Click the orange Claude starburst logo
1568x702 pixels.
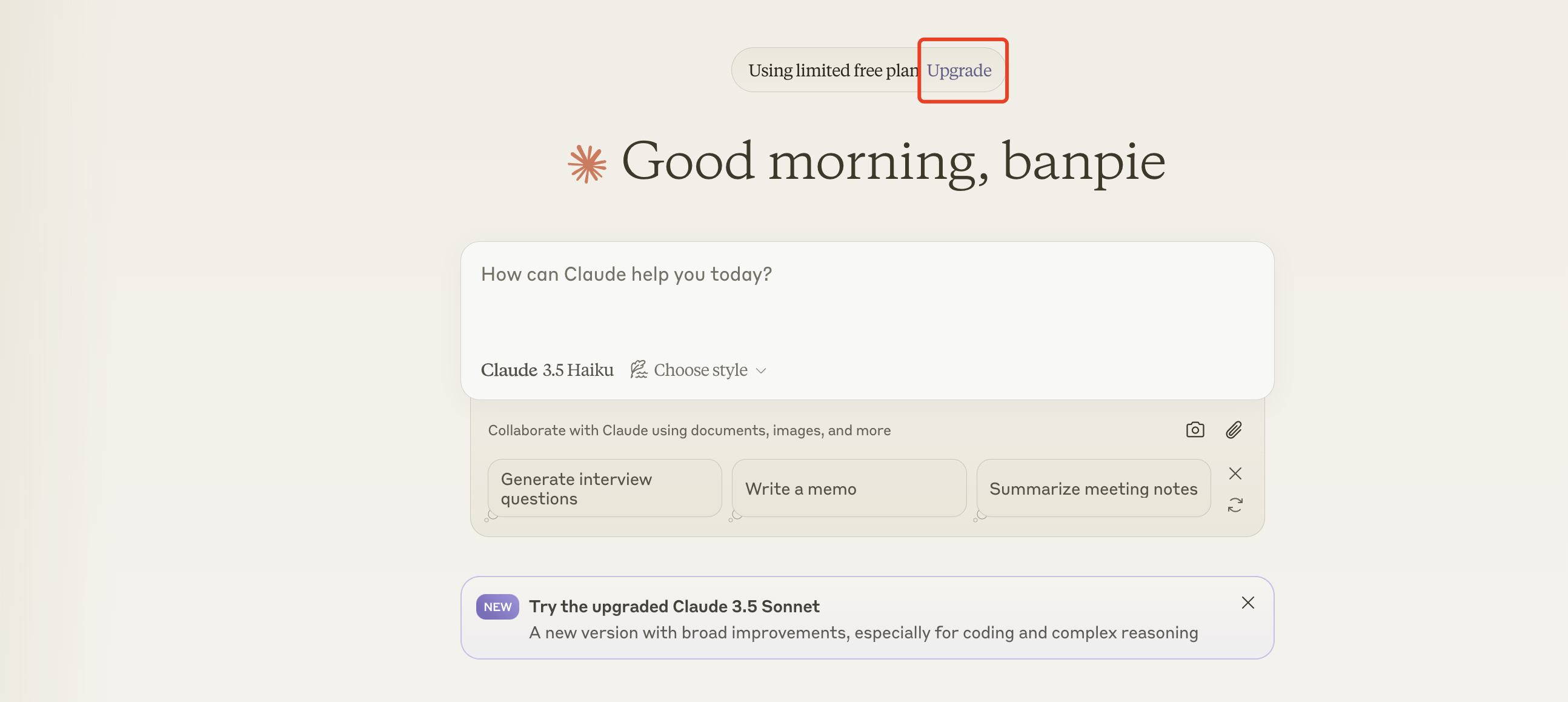point(586,163)
